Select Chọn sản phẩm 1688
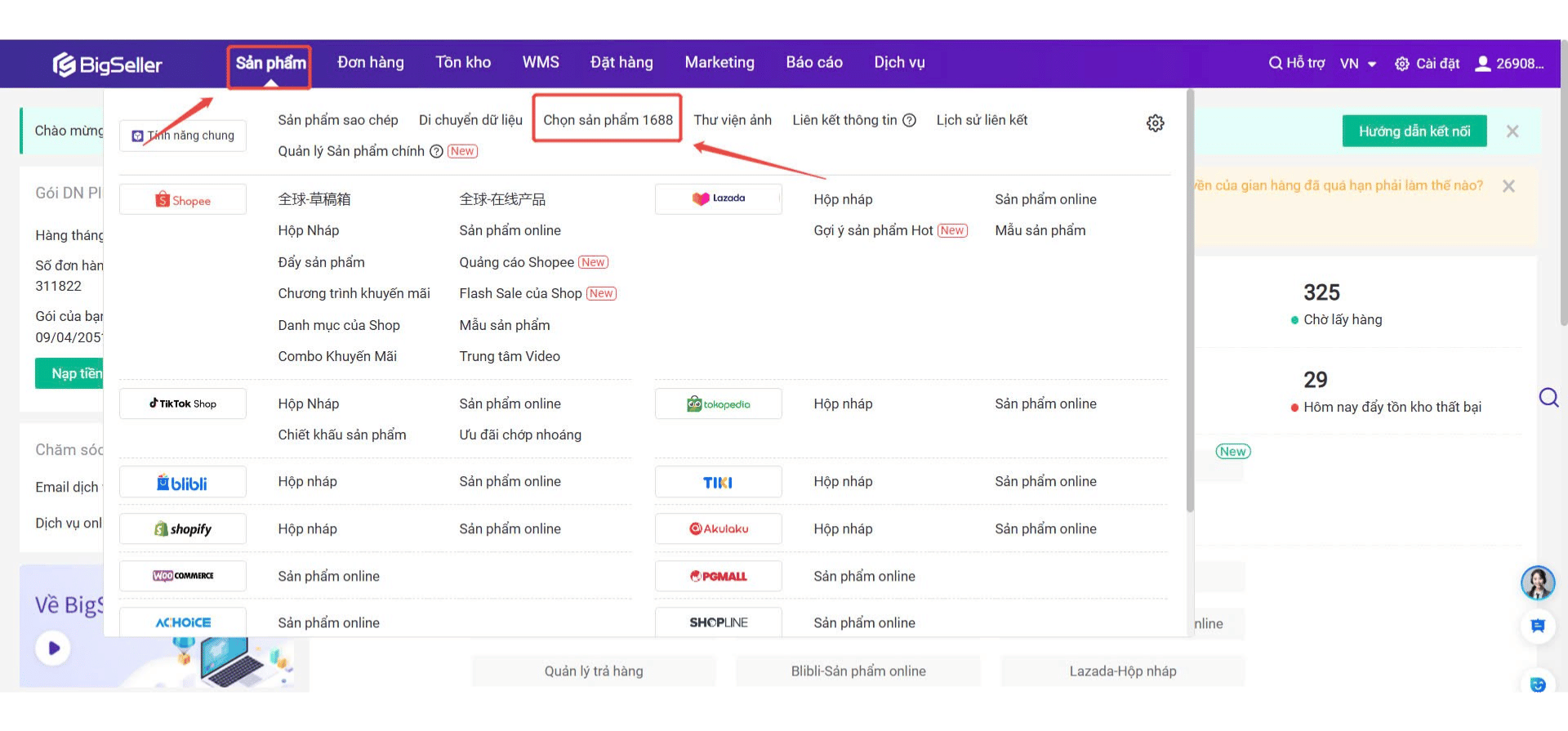The height and width of the screenshot is (731, 1568). tap(608, 120)
